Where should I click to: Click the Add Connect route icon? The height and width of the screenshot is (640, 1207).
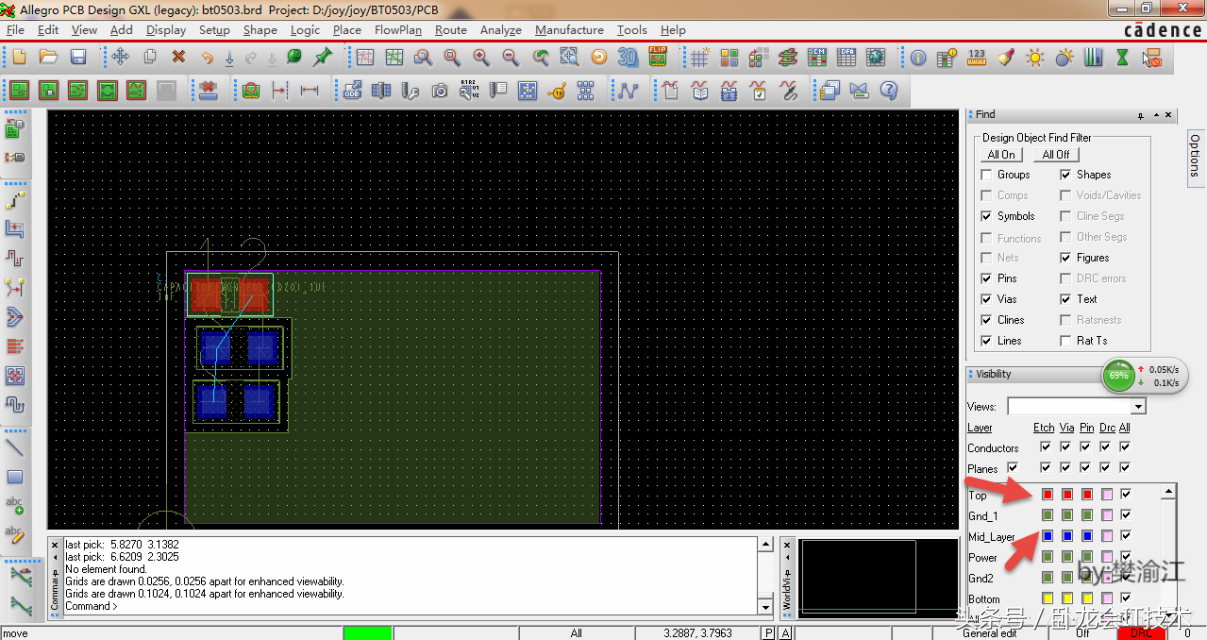[x=15, y=200]
